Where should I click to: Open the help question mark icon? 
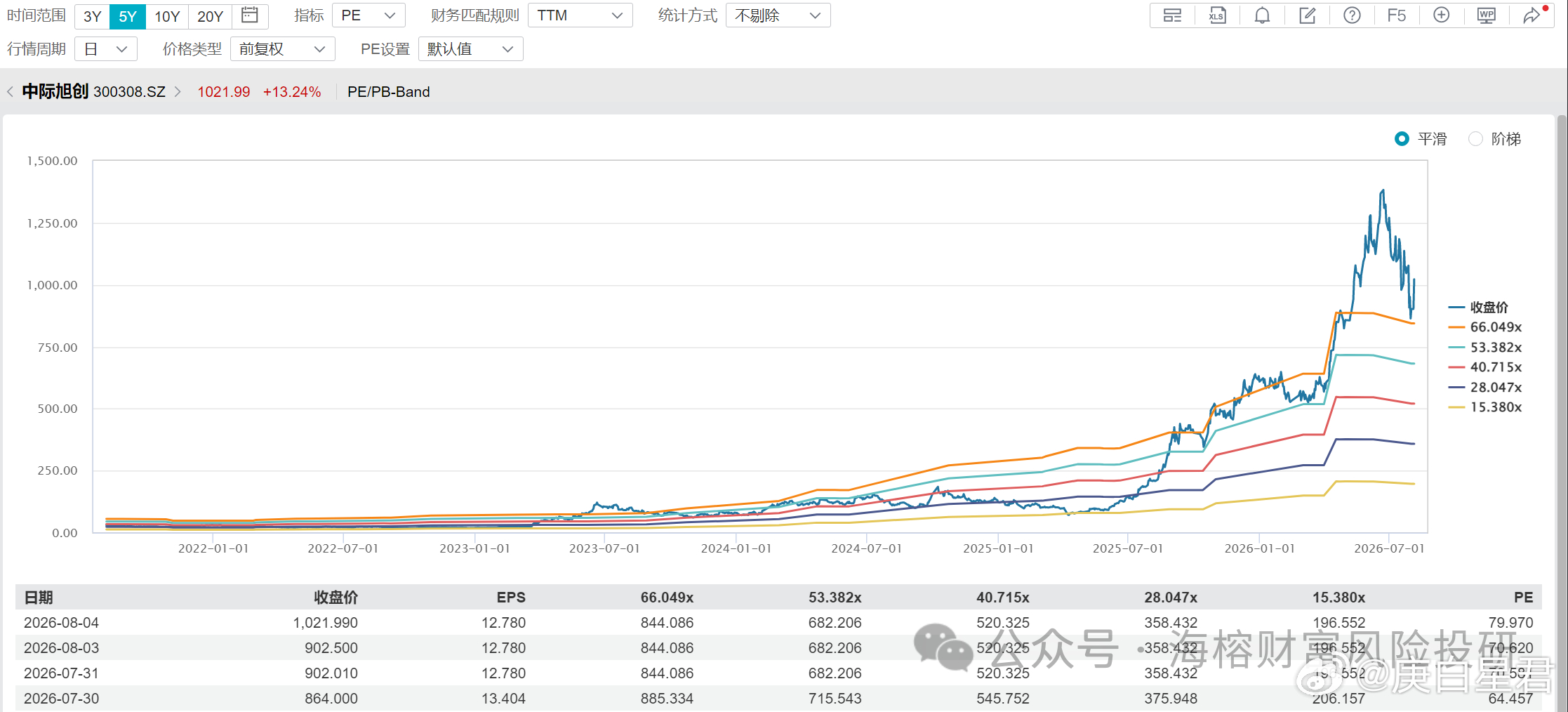(x=1352, y=15)
